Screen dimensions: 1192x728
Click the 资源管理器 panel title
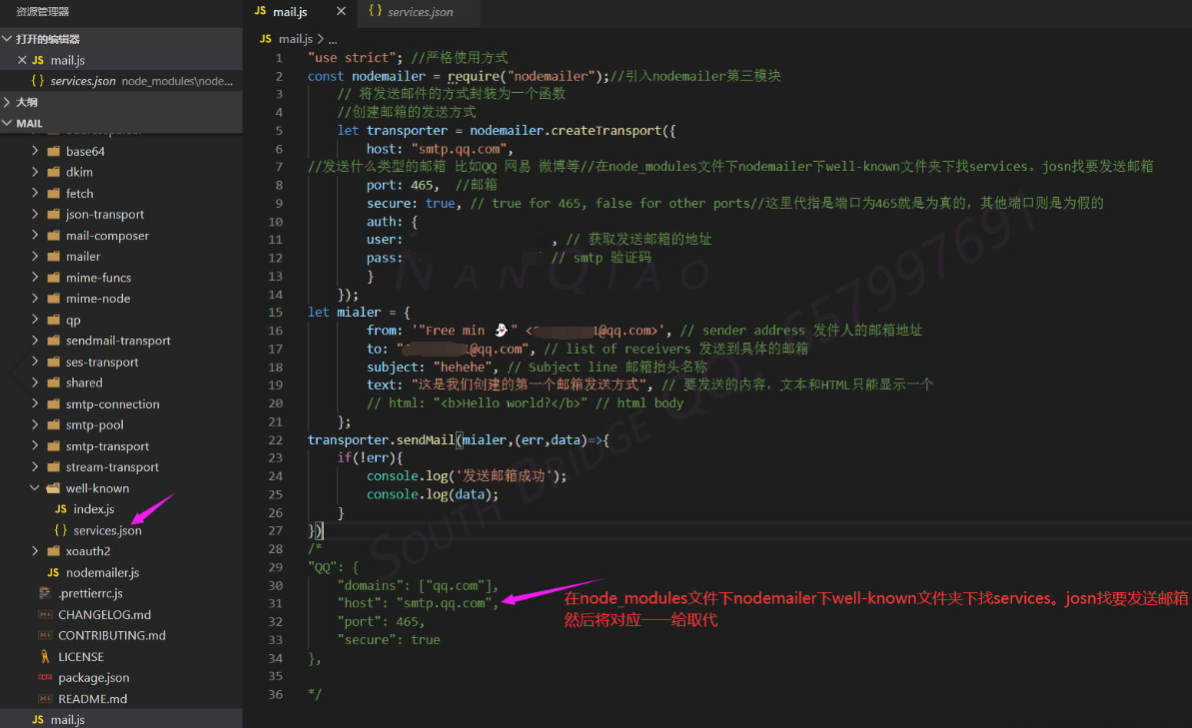43,11
